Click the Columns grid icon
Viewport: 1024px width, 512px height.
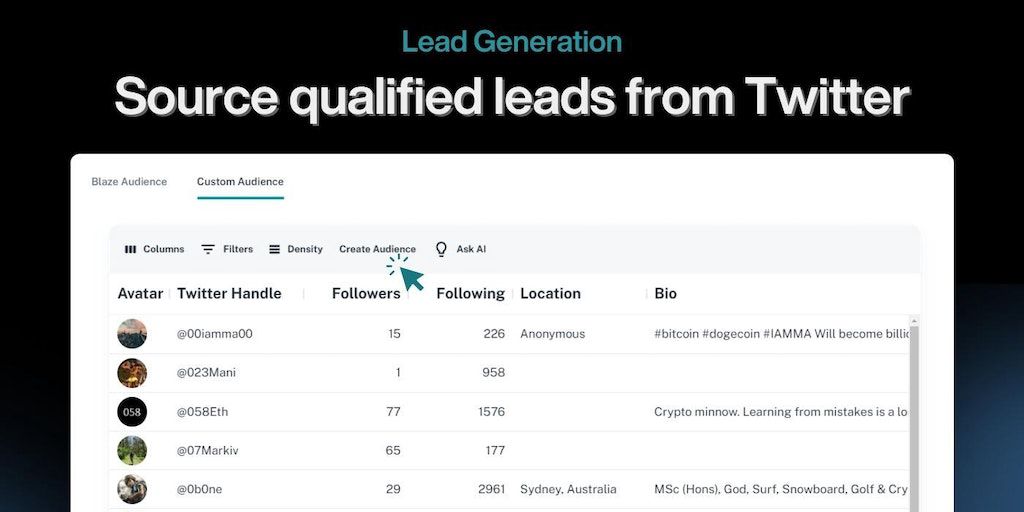130,249
